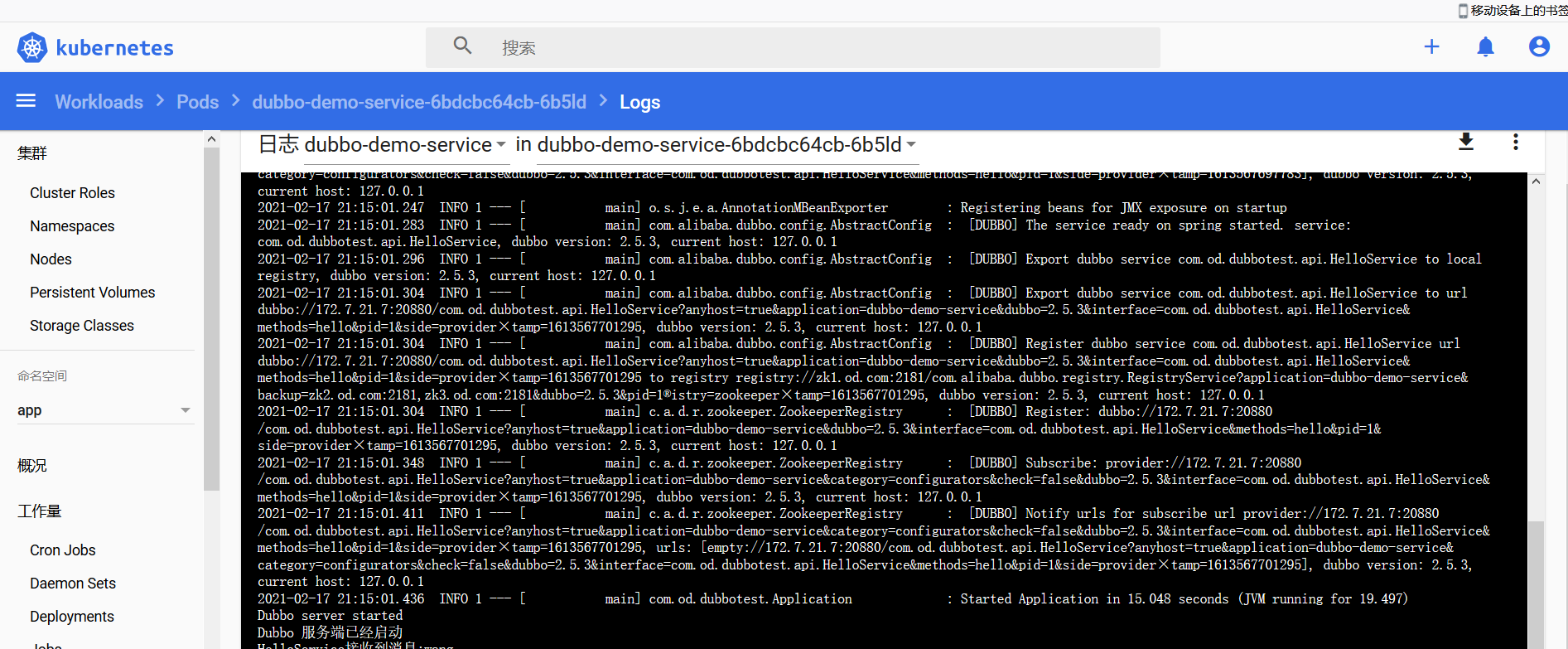
Task: Open the dubbo-demo-service container dropdown
Action: [x=405, y=144]
